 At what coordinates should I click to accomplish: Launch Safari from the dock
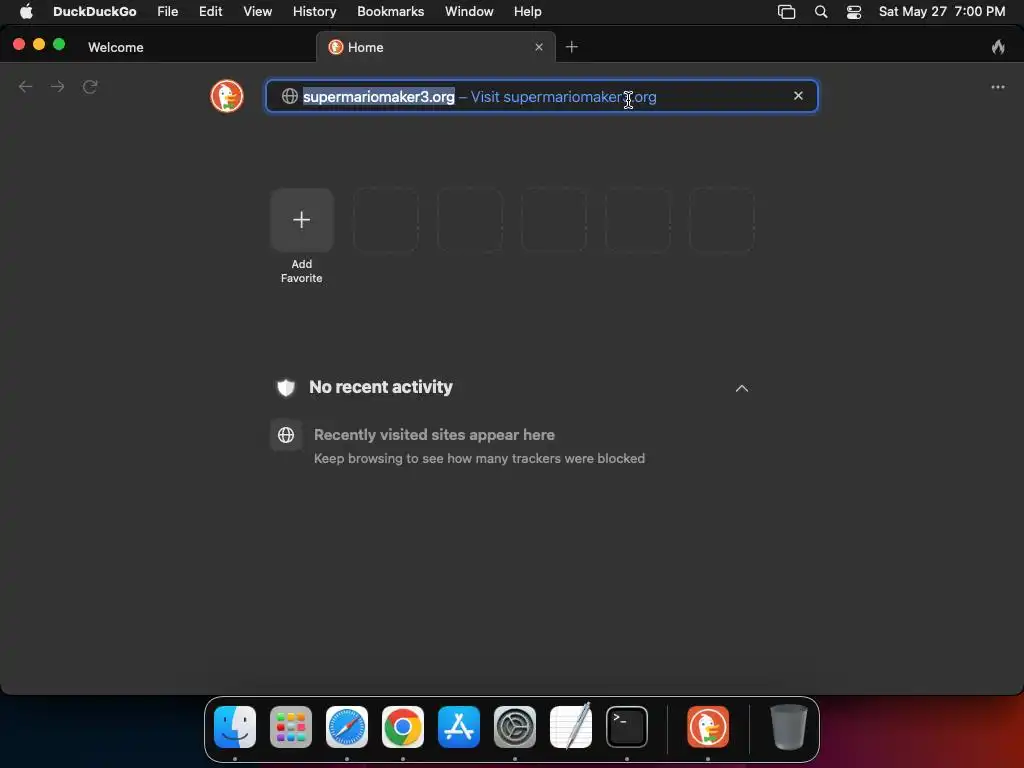coord(347,727)
